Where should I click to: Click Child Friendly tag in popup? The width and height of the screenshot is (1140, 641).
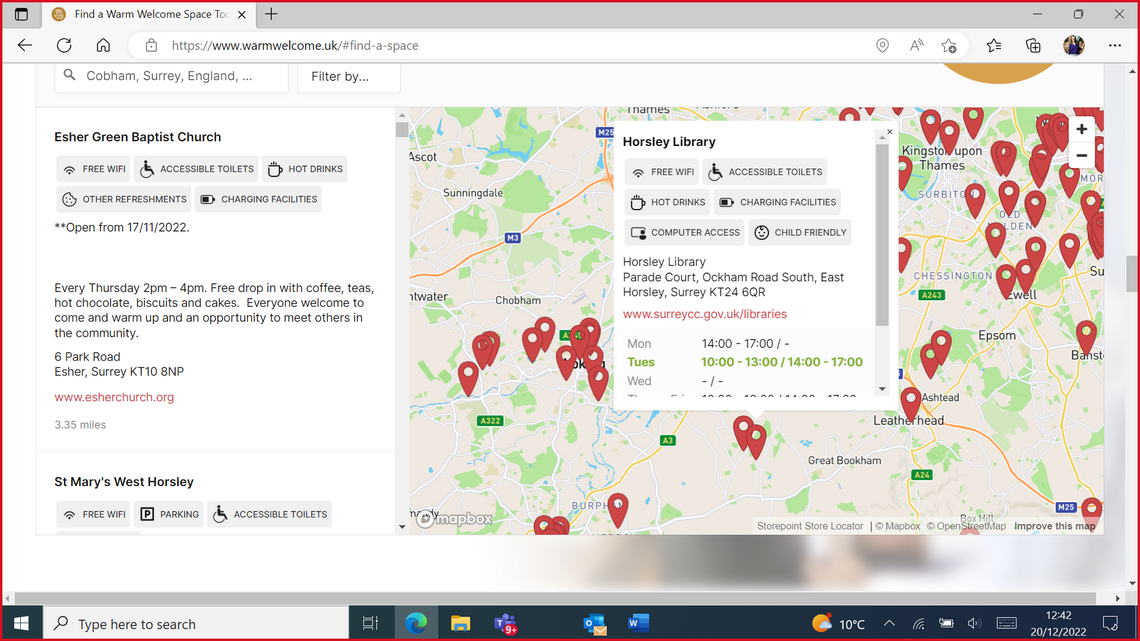(800, 233)
